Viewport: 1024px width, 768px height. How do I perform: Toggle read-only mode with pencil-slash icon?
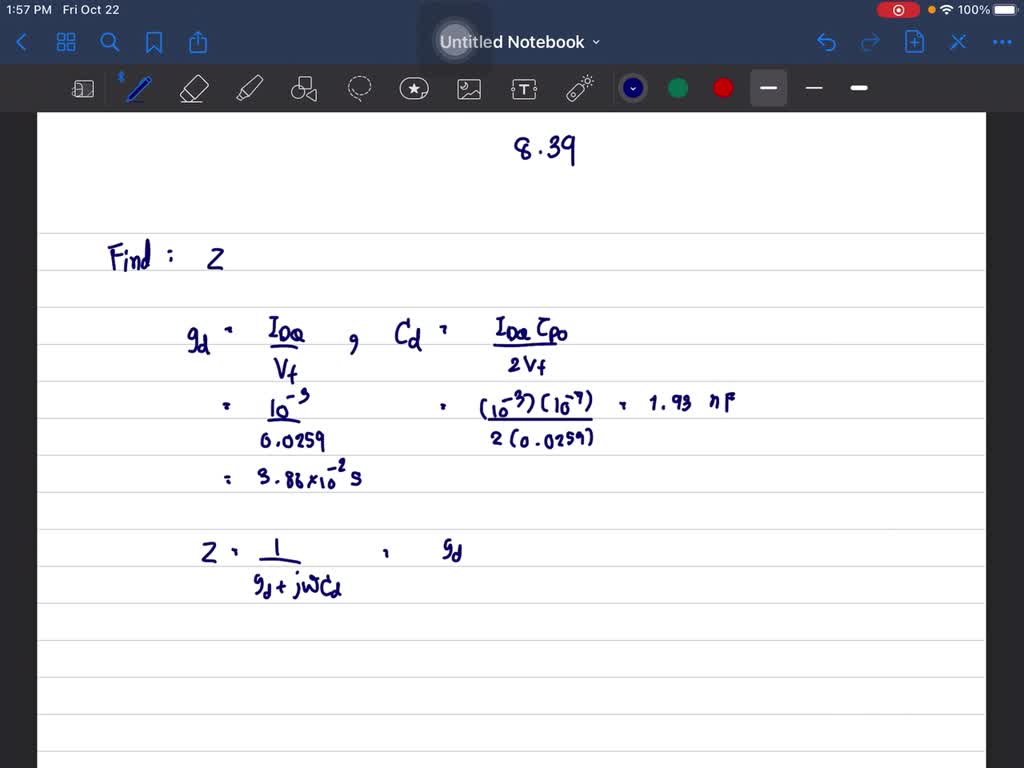tap(958, 42)
